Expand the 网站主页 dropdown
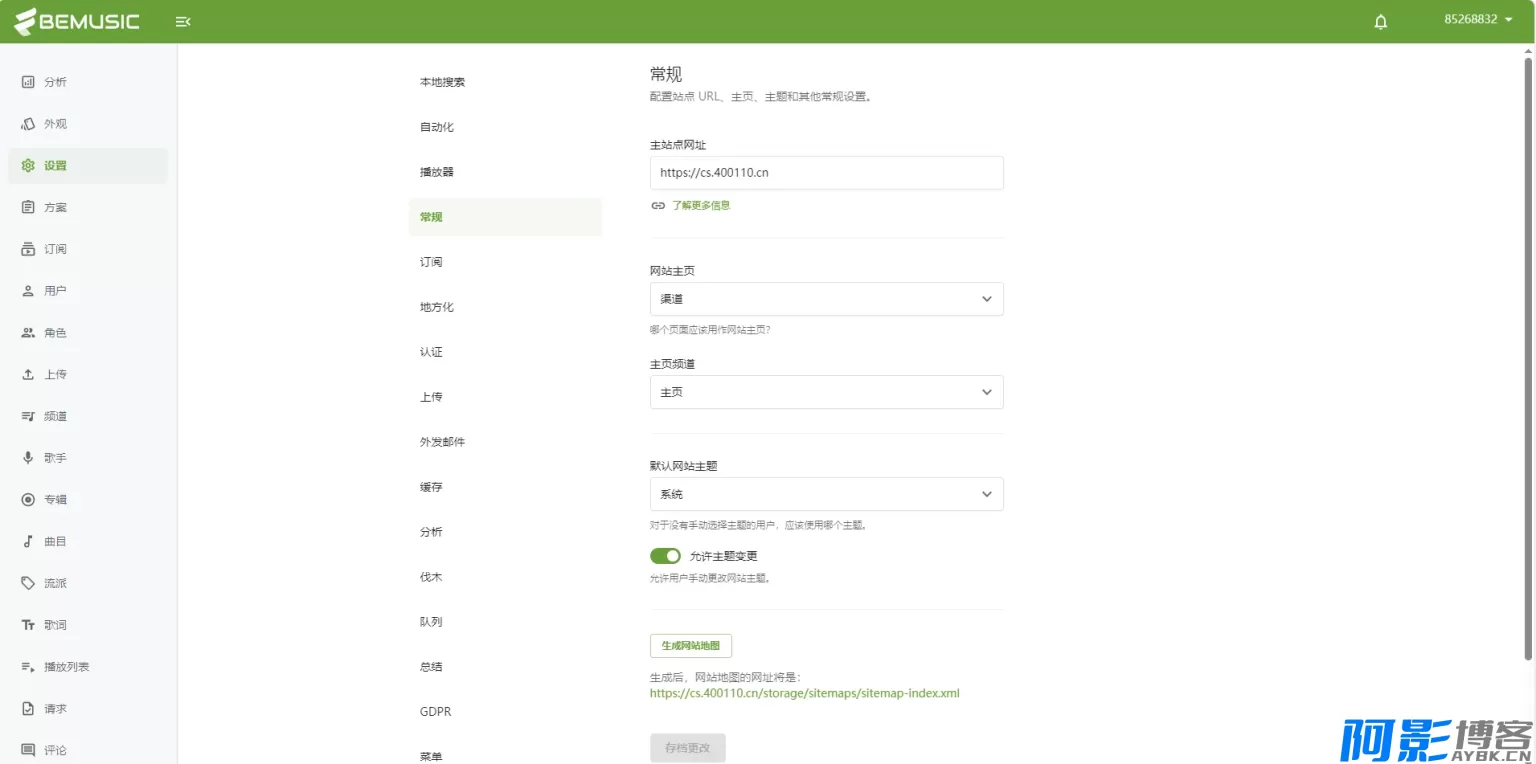Image resolution: width=1536 pixels, height=764 pixels. pyautogui.click(x=826, y=299)
